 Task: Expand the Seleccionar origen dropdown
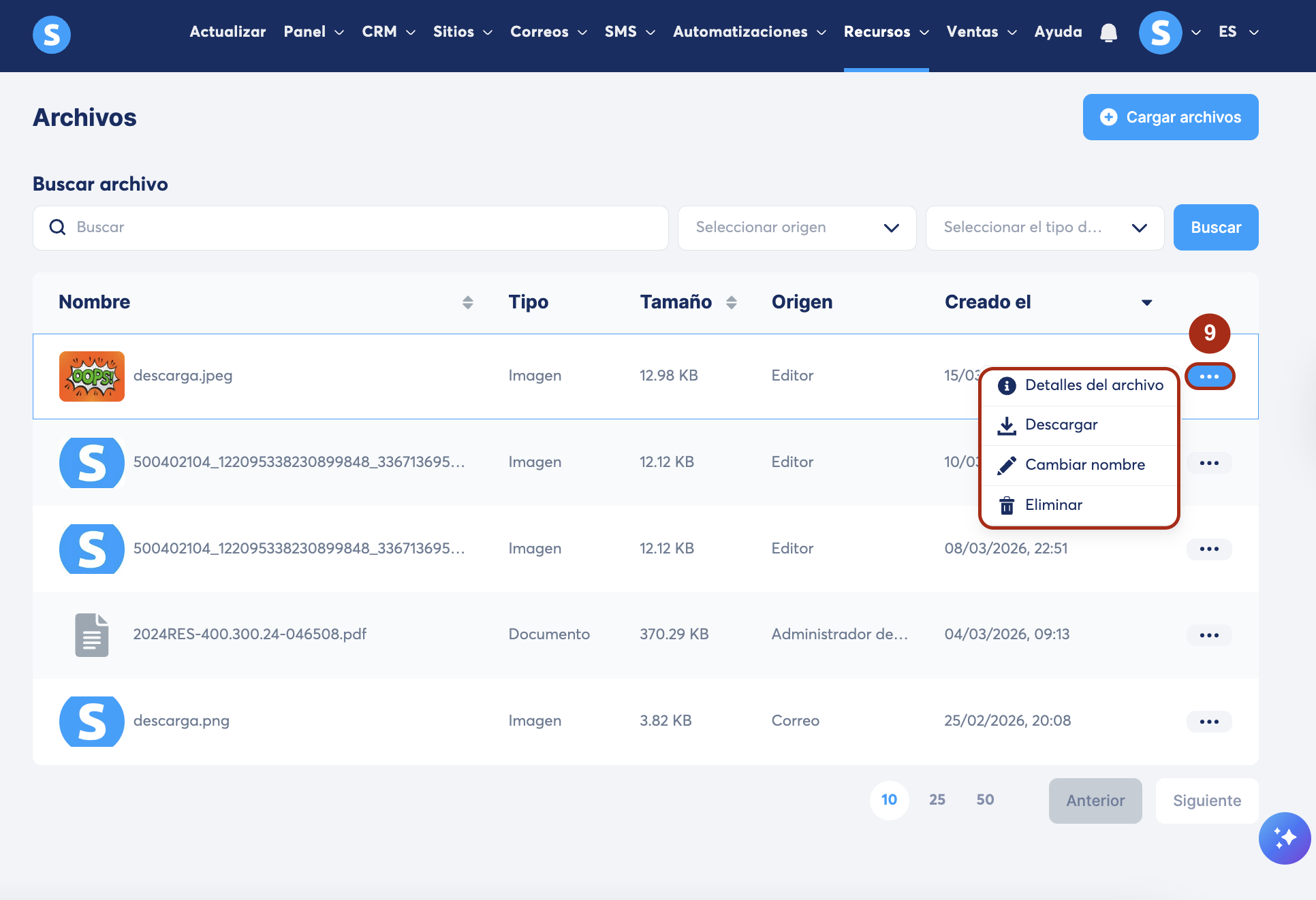click(x=796, y=228)
